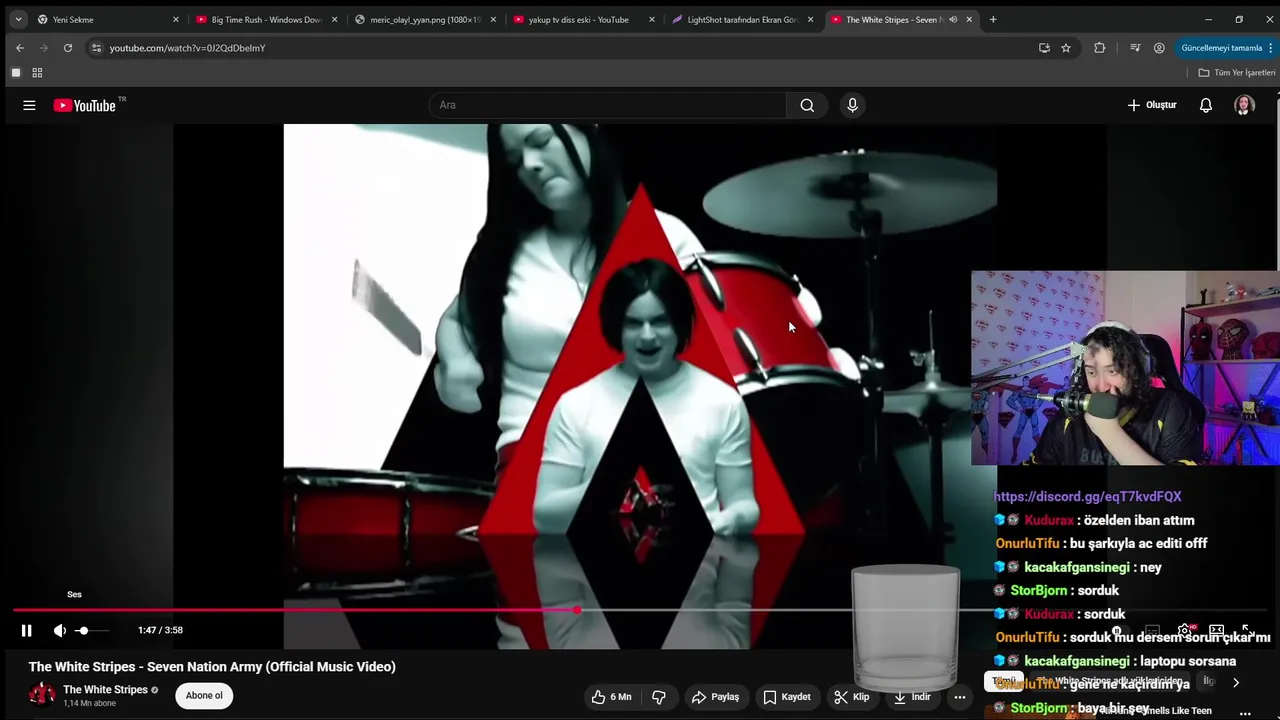
Task: Focus the Ara search input field
Action: pos(608,105)
